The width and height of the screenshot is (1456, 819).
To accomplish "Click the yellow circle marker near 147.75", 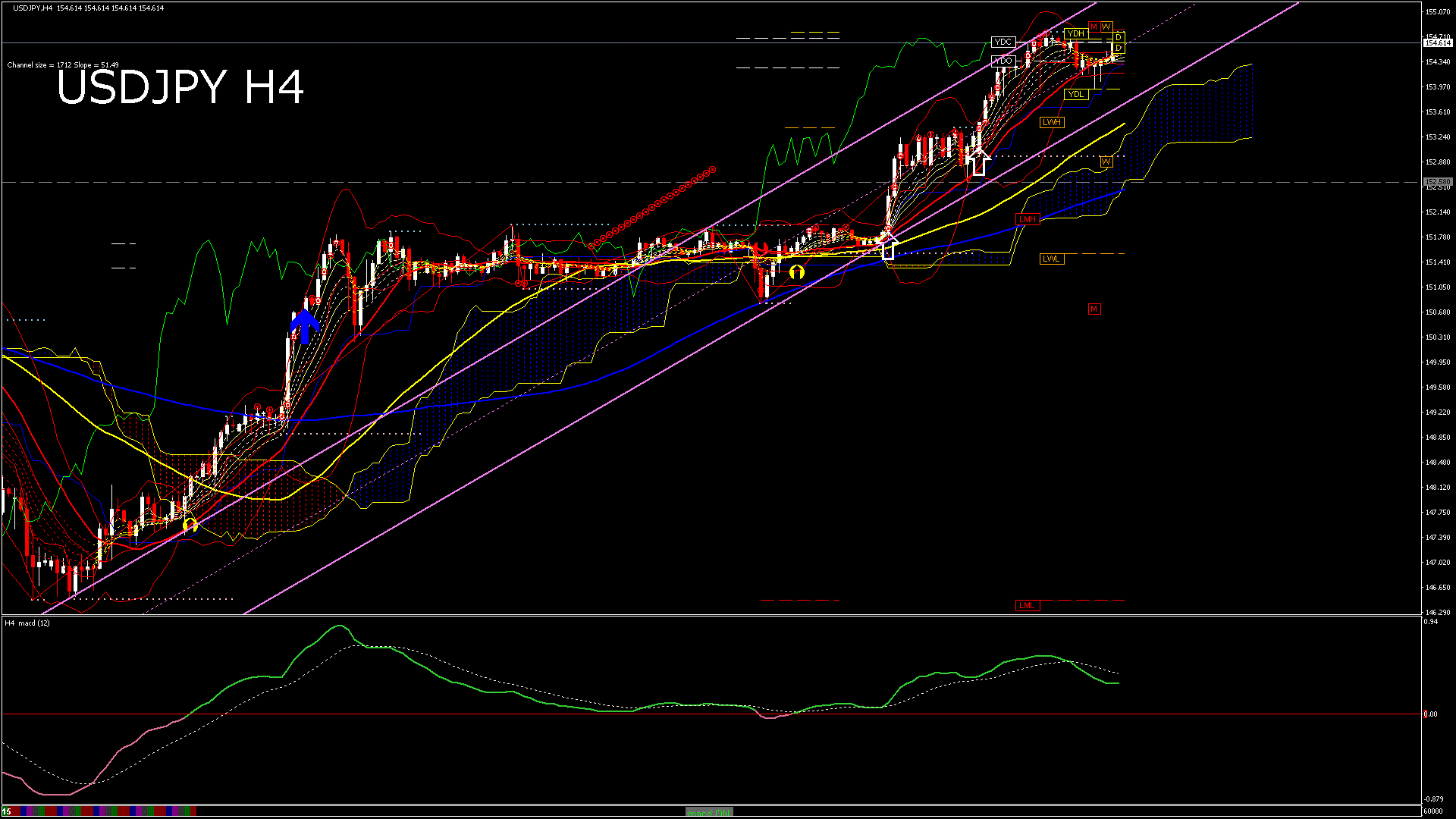I will tap(190, 524).
